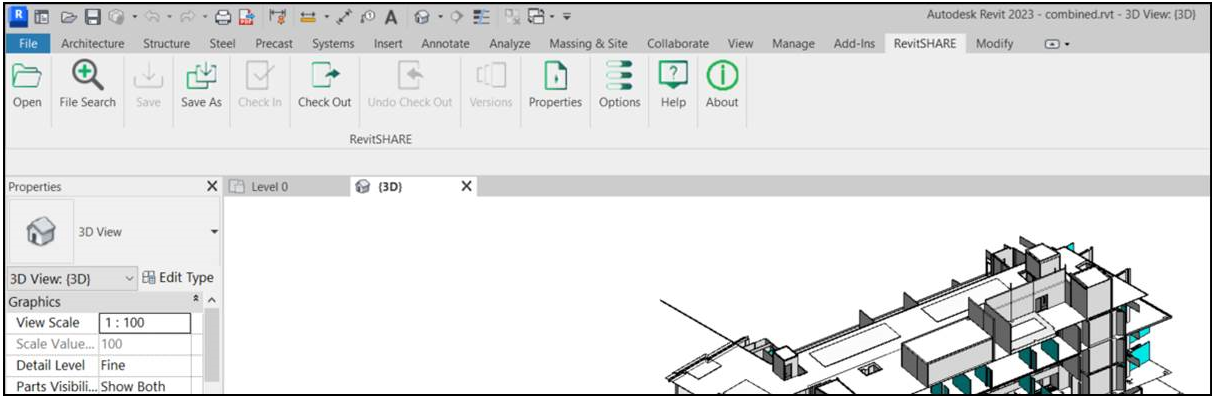Select the RevitSHARE ribbon tab
Screen dimensions: 1214x399
925,44
